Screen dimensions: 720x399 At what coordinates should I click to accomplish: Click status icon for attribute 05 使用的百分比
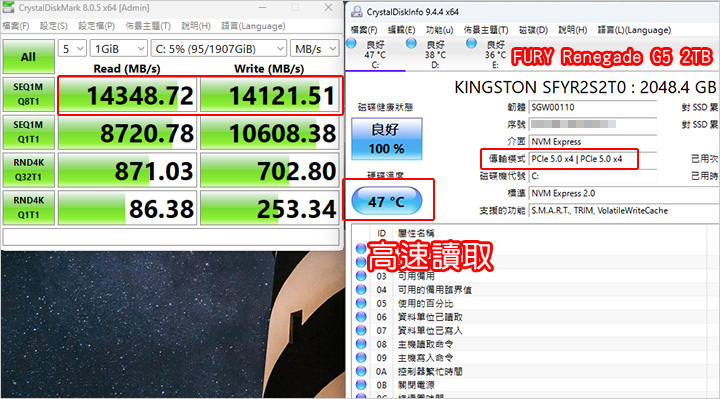361,303
